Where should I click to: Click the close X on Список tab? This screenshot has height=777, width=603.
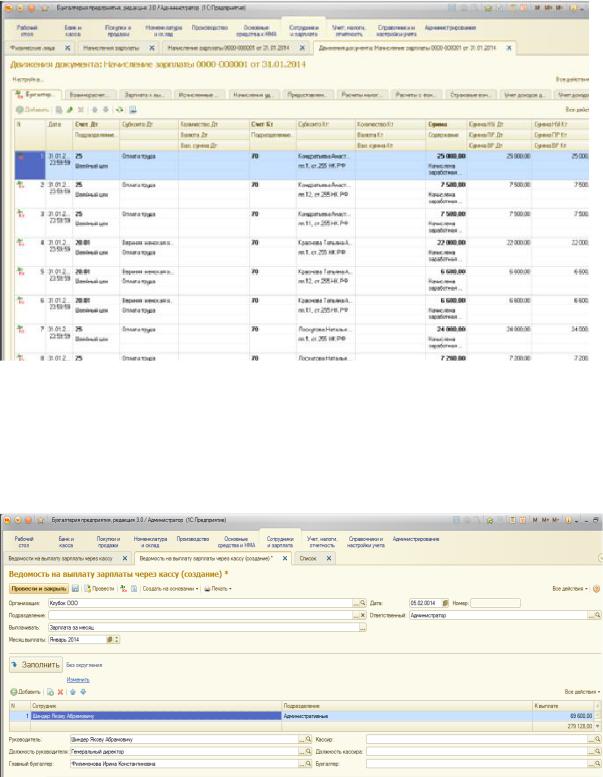coord(329,558)
